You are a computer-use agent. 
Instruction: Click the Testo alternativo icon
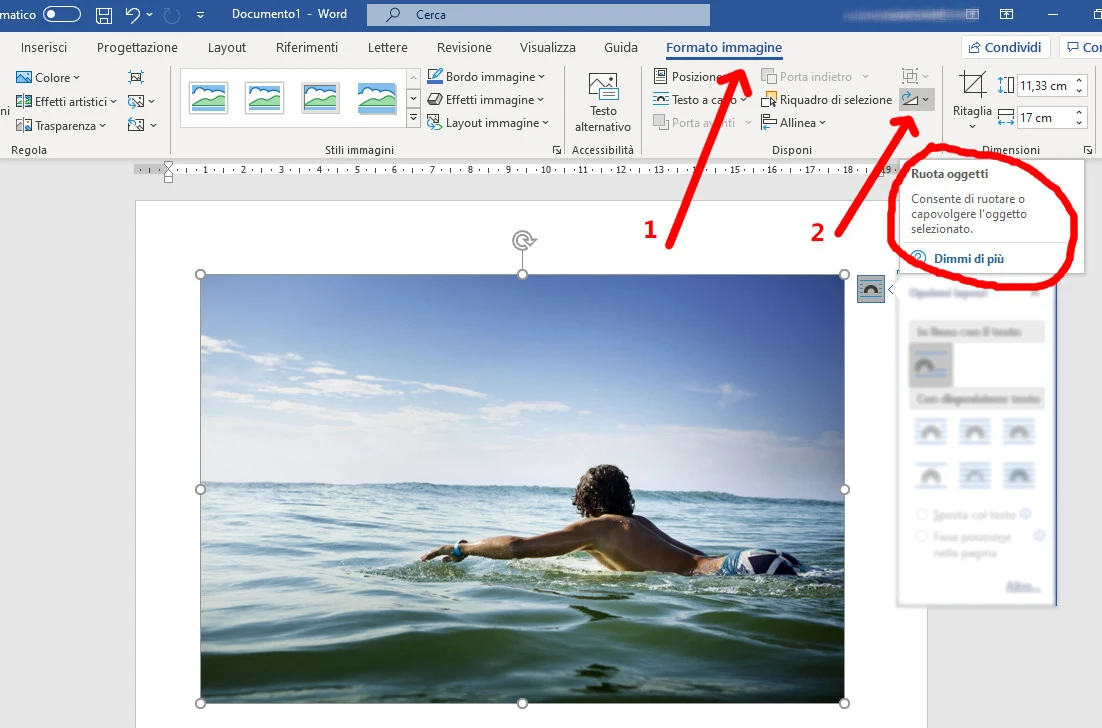click(603, 88)
